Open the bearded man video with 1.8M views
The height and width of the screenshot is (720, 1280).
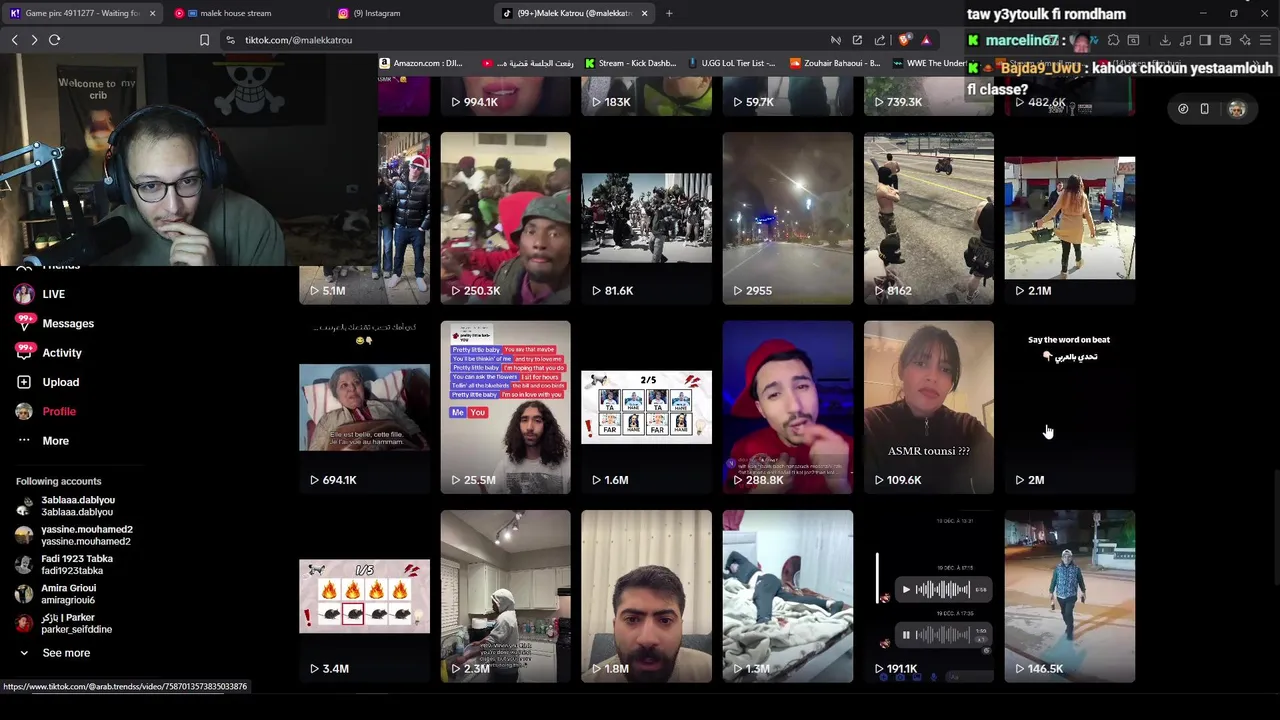tap(646, 596)
